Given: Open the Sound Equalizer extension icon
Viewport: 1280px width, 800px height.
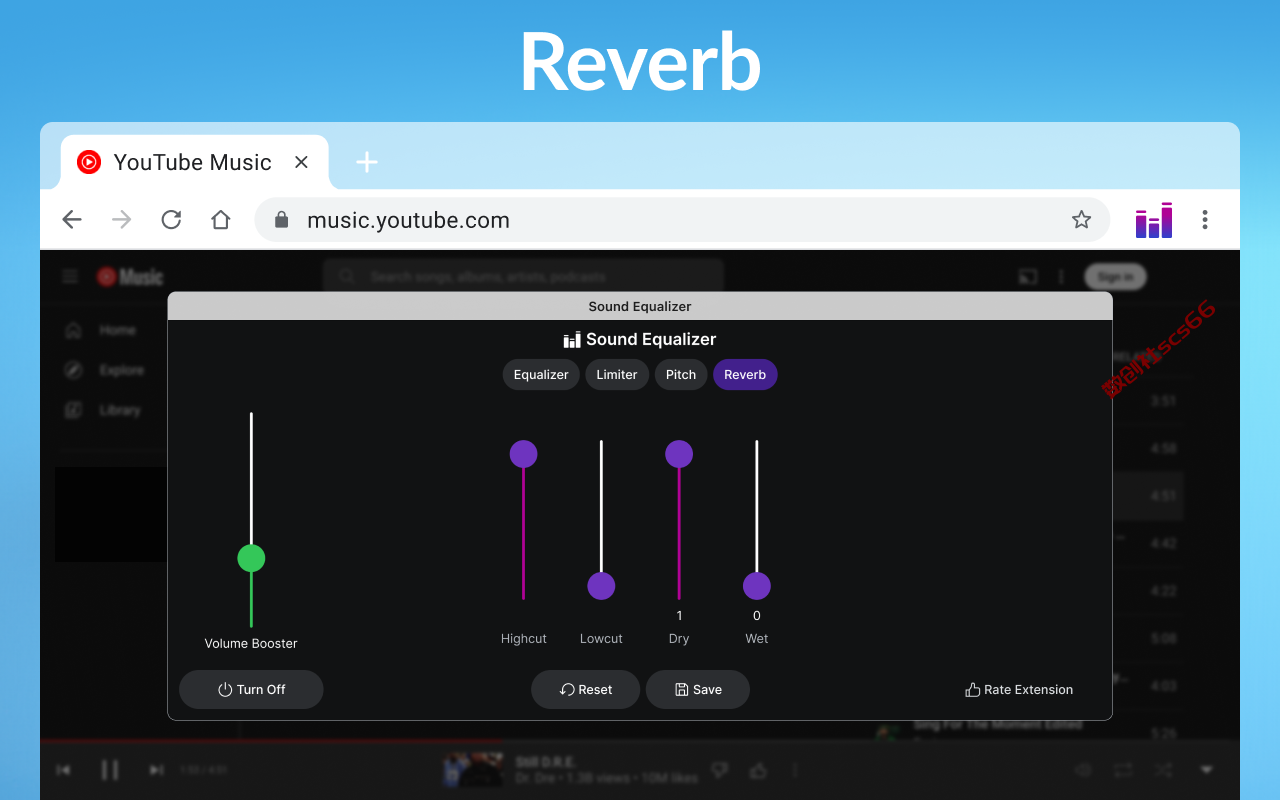Looking at the screenshot, I should coord(1153,220).
